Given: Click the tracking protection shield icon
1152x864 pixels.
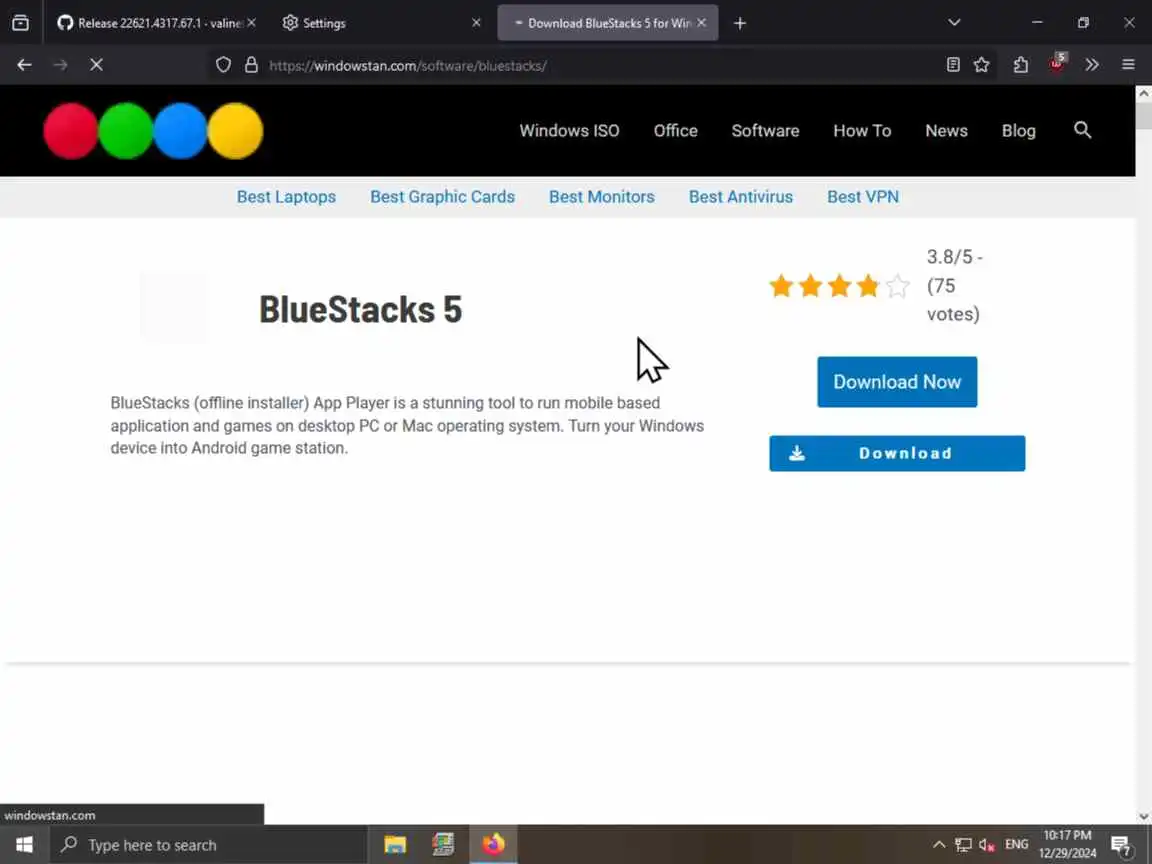Looking at the screenshot, I should (x=223, y=65).
